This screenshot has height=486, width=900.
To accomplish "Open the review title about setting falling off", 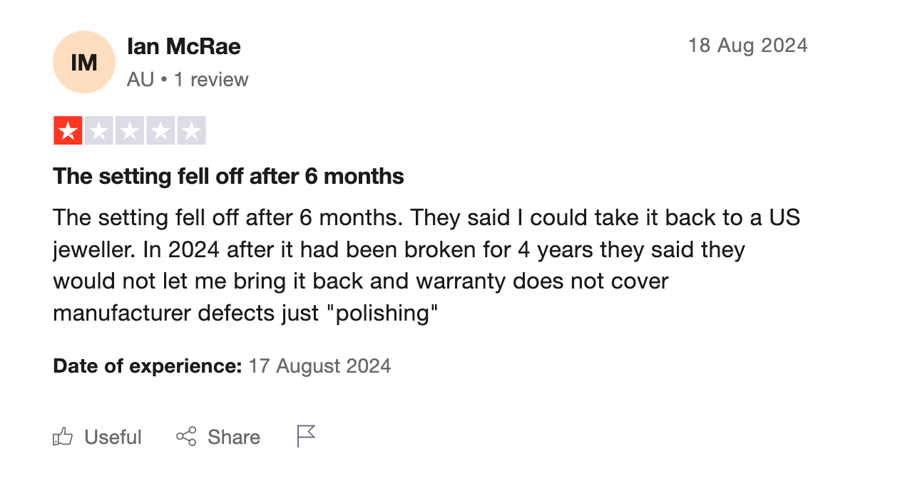I will (x=228, y=176).
